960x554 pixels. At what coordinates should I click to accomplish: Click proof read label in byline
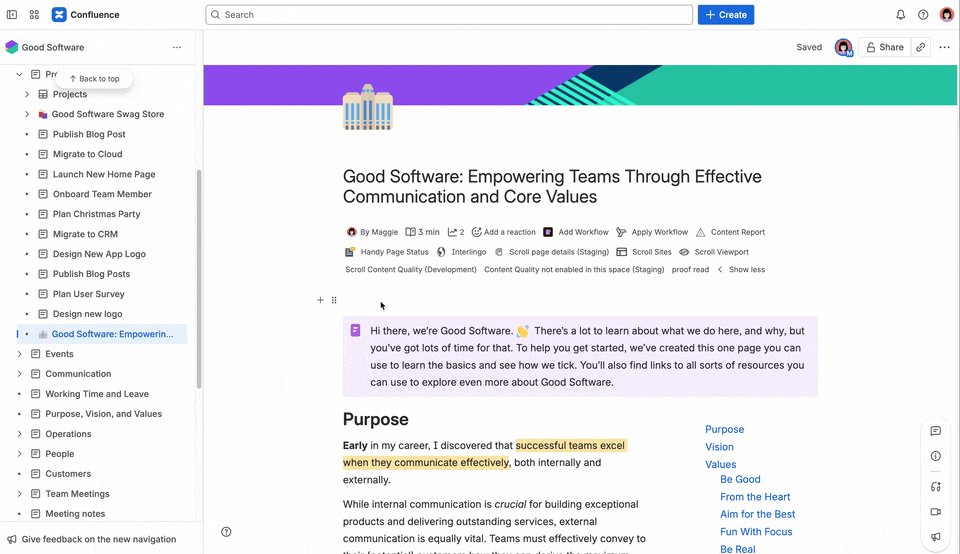pos(690,269)
